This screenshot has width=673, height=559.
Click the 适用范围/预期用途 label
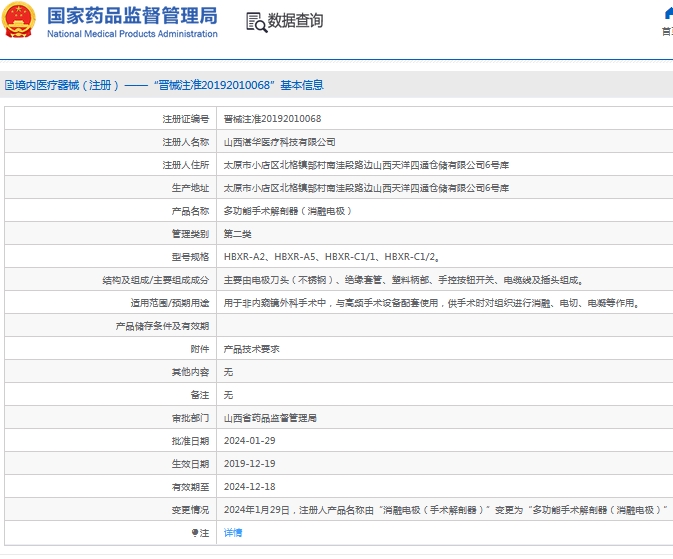click(170, 303)
